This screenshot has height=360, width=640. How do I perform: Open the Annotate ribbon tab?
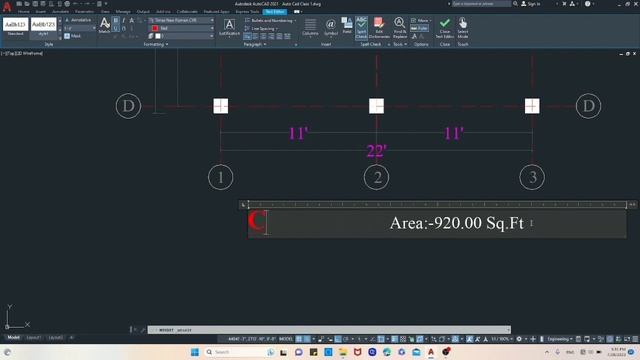tap(60, 11)
